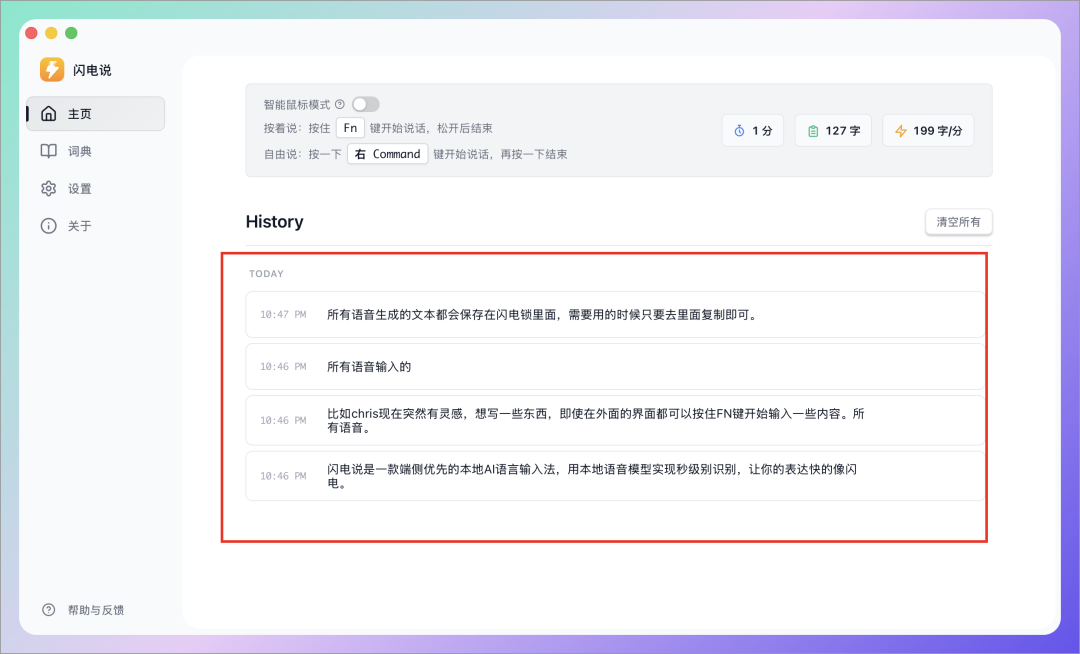Click the book icon beside 词典
Image resolution: width=1080 pixels, height=654 pixels.
pyautogui.click(x=48, y=151)
